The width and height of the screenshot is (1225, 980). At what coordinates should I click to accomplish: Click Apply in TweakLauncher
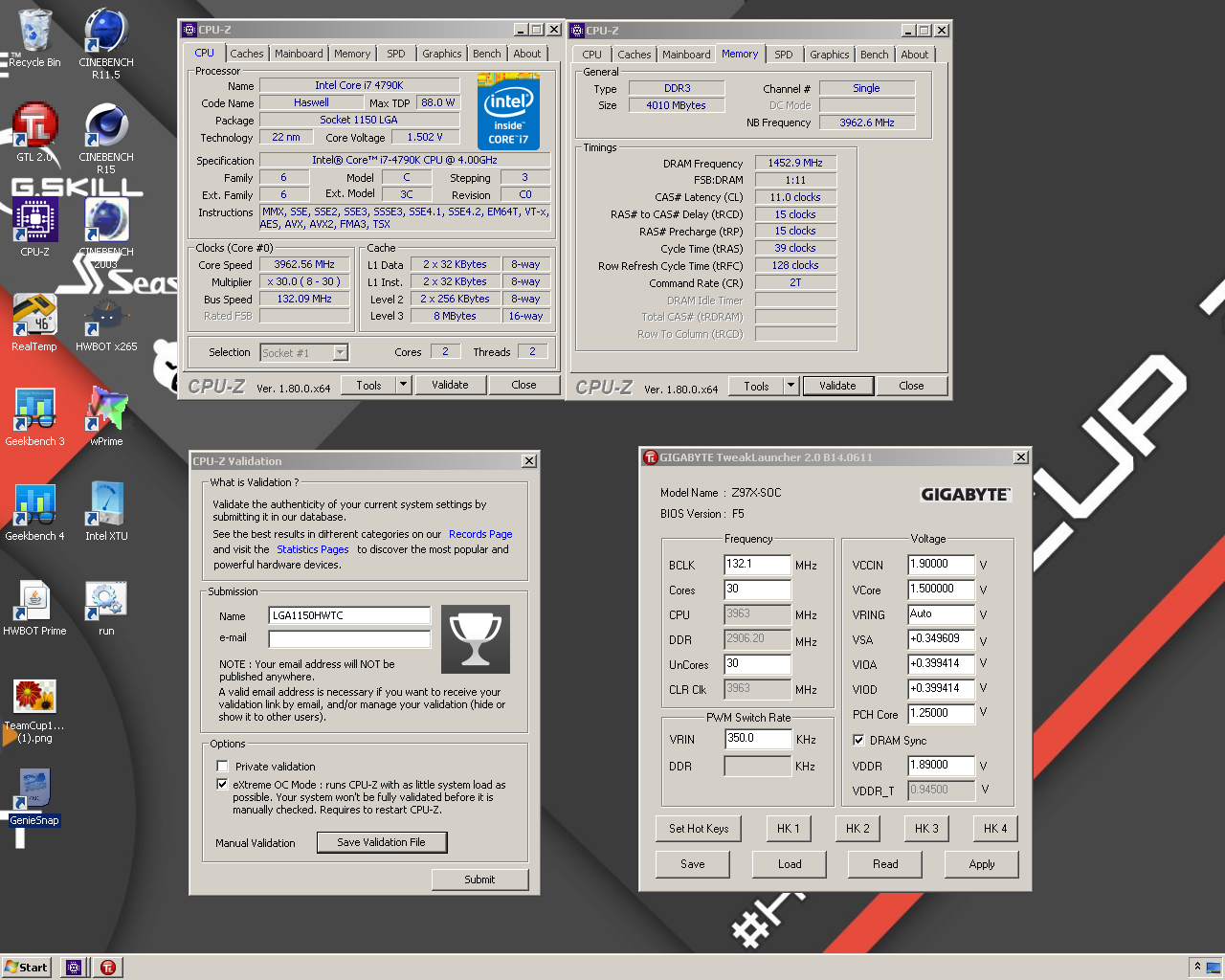tap(982, 864)
